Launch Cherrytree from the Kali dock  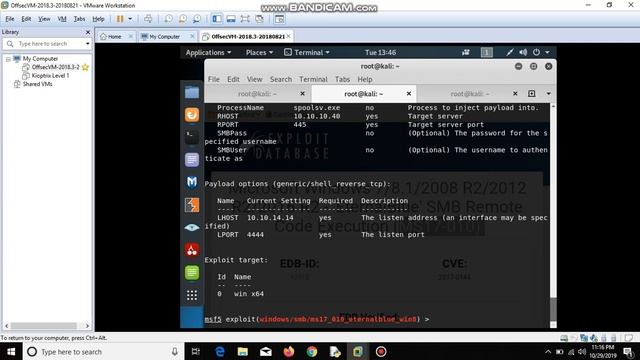coord(192,250)
